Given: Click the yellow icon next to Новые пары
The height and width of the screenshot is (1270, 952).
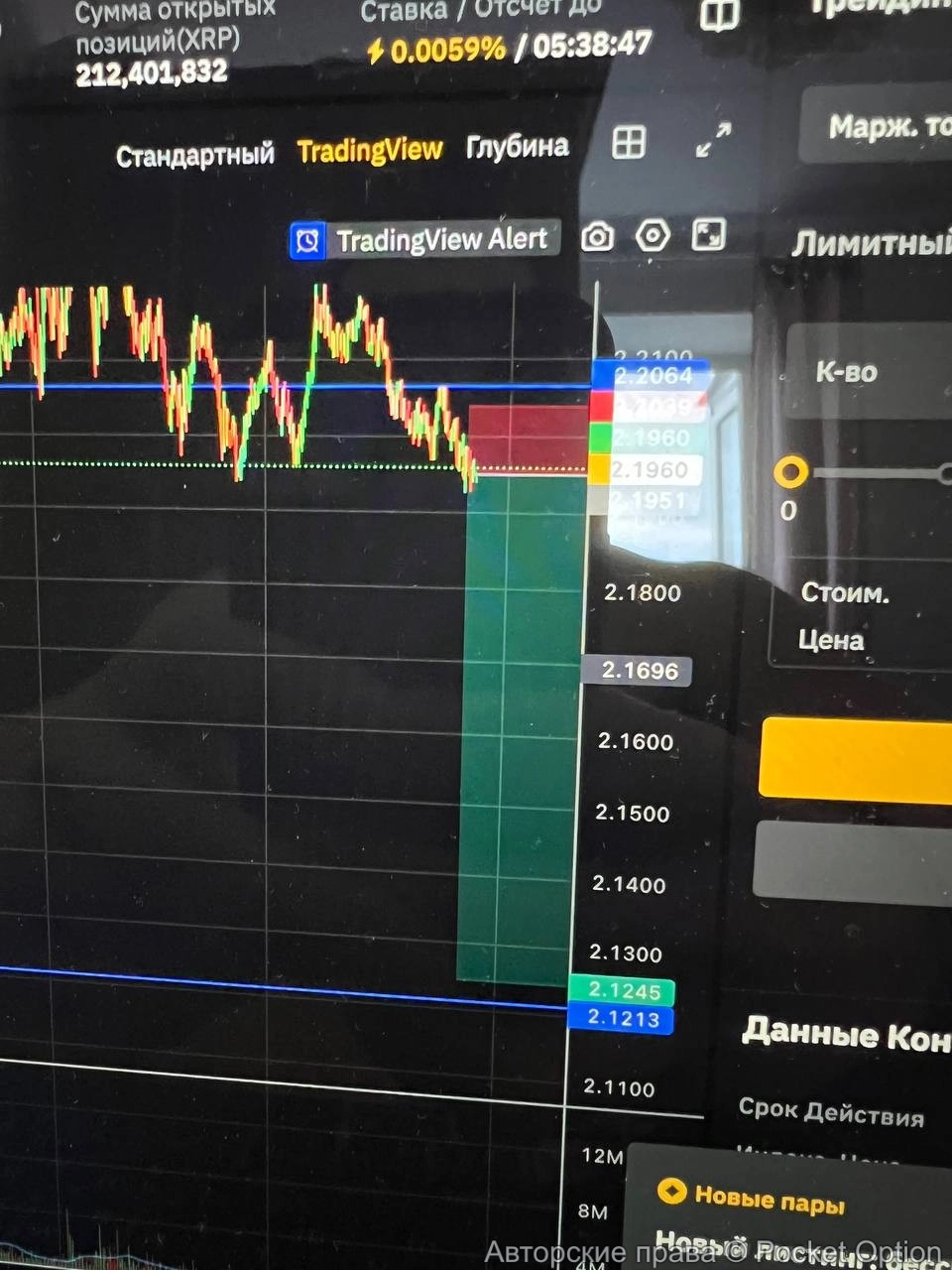Looking at the screenshot, I should click(x=672, y=1191).
